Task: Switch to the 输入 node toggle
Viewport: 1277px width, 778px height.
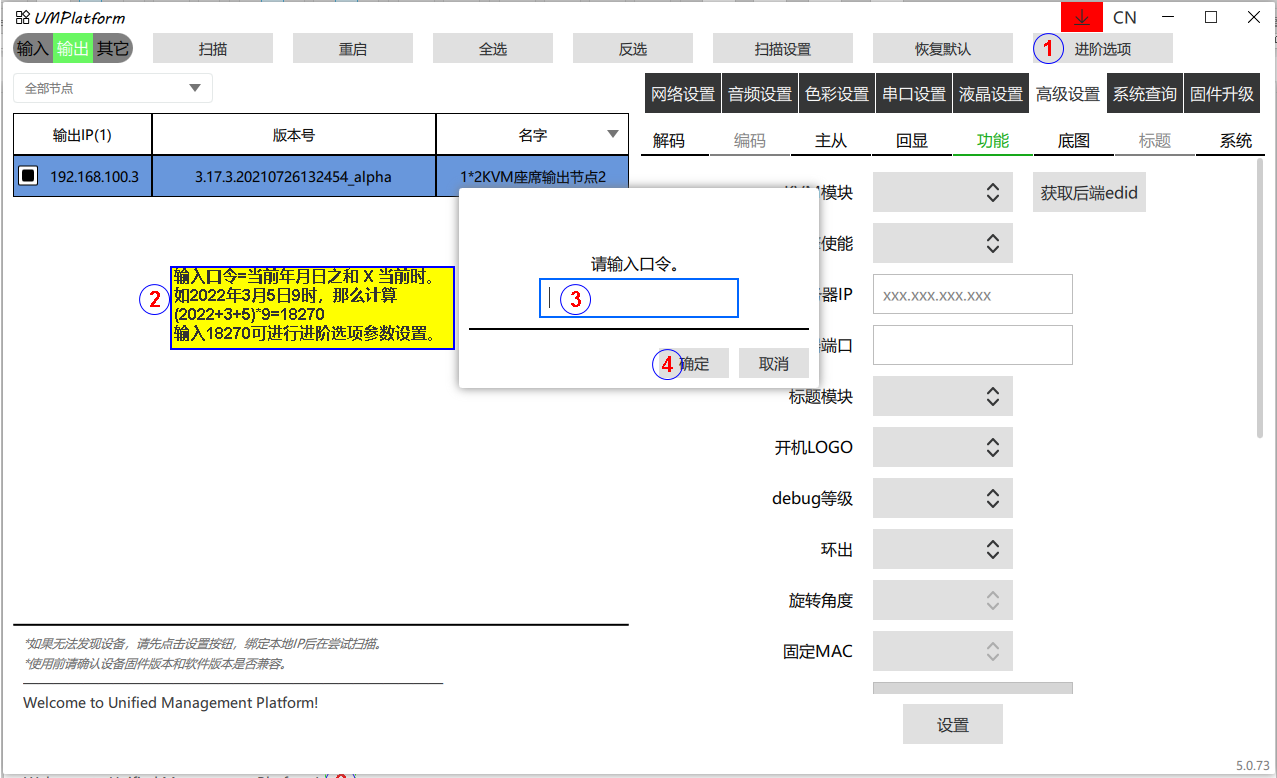Action: (32, 48)
